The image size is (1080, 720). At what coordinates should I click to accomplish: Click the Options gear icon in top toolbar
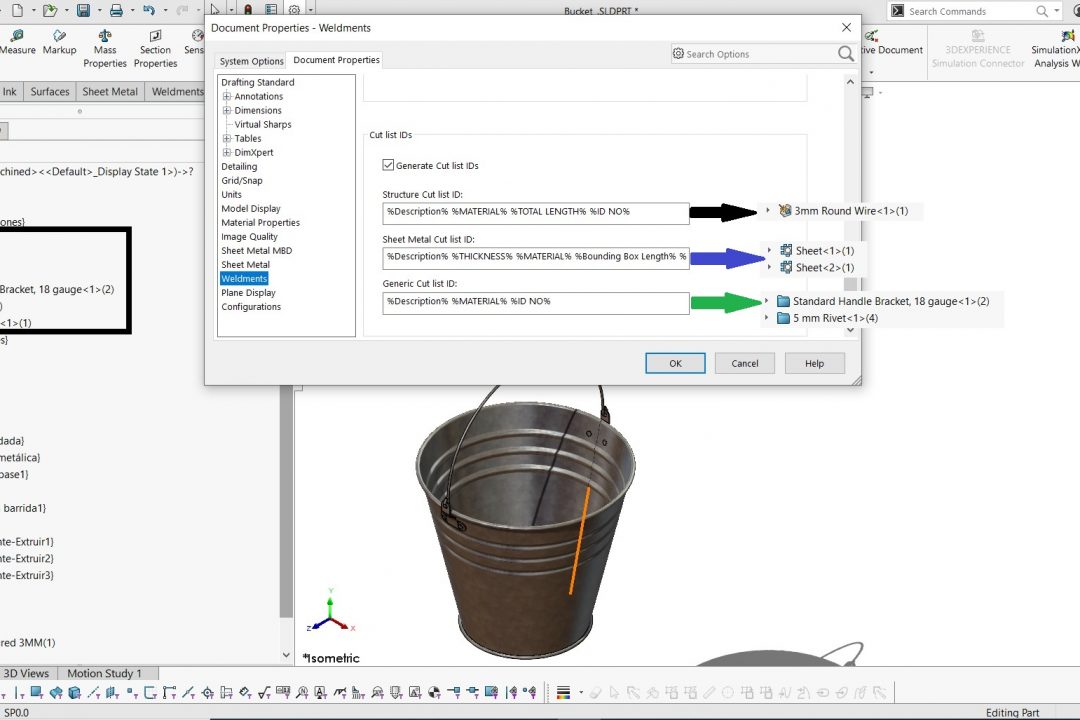click(295, 10)
